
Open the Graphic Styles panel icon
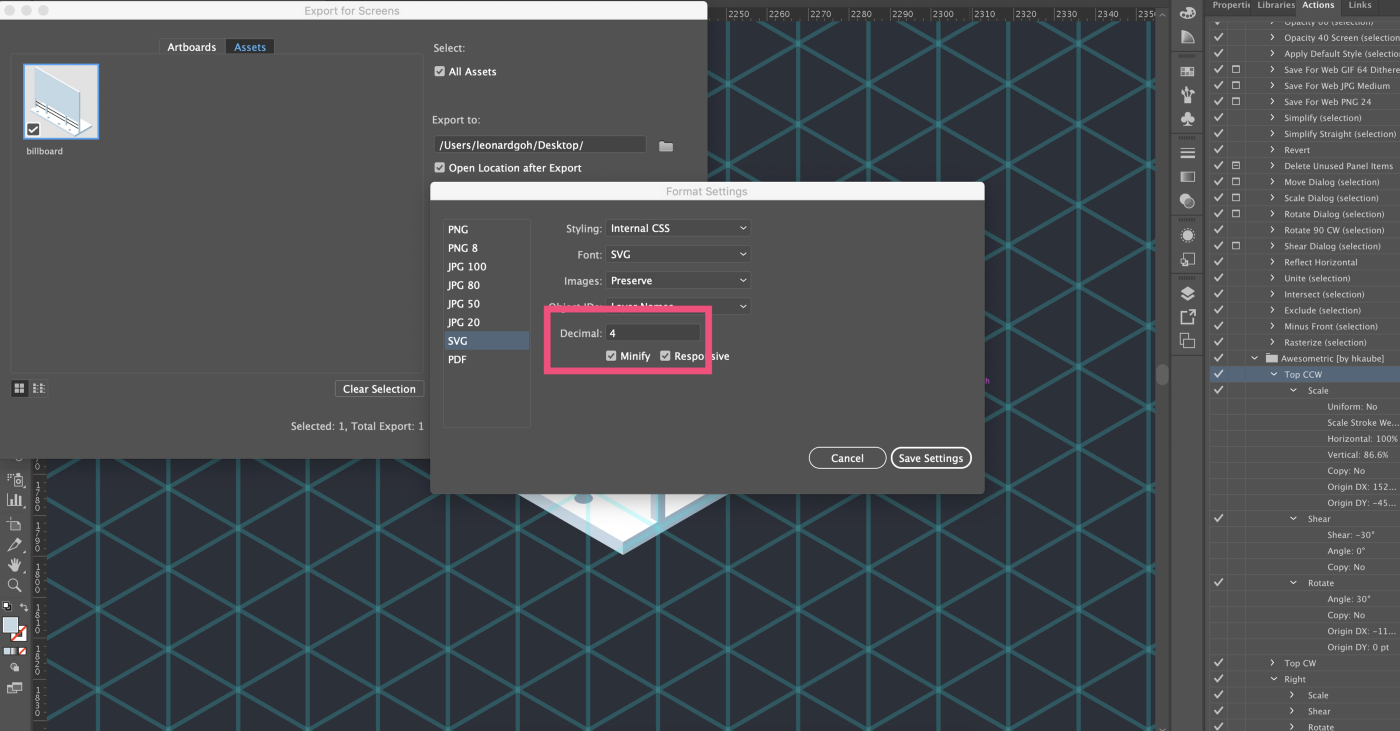(x=1187, y=258)
